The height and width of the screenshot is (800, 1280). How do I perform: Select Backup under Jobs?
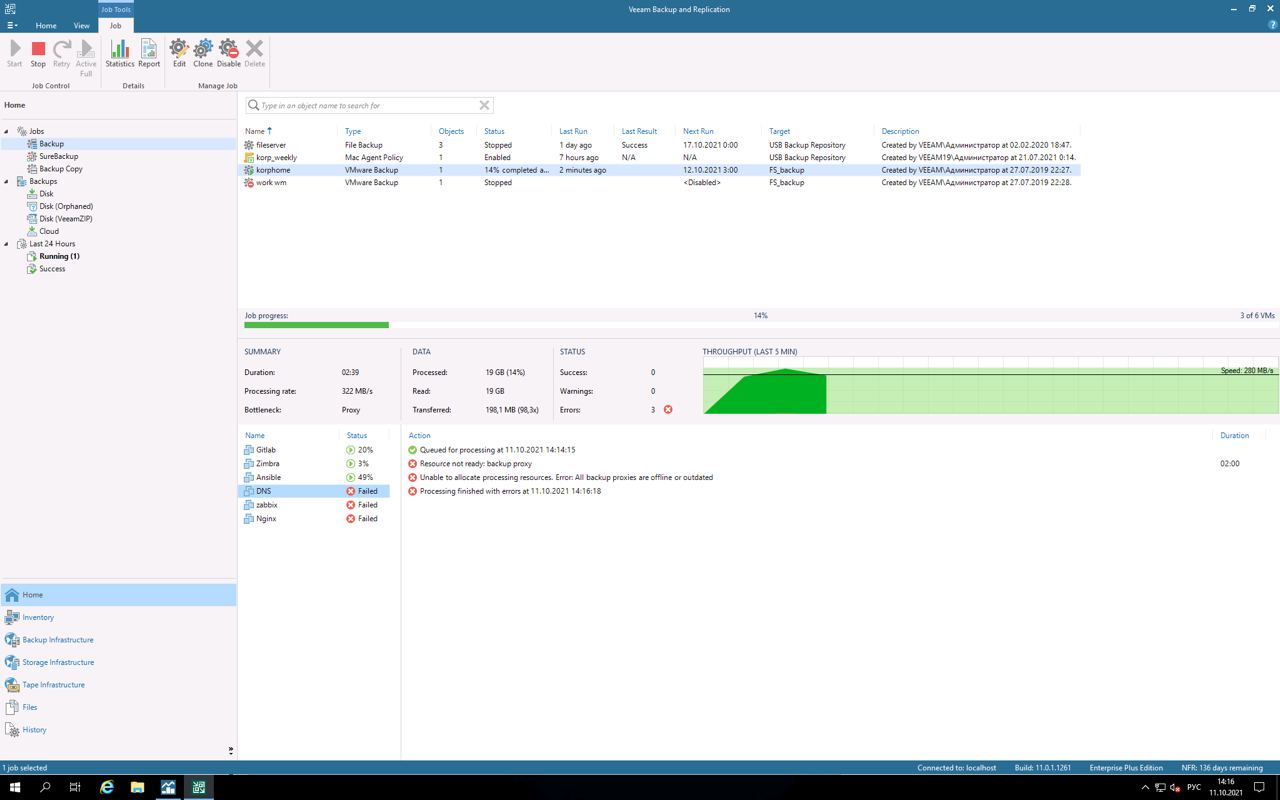[51, 144]
